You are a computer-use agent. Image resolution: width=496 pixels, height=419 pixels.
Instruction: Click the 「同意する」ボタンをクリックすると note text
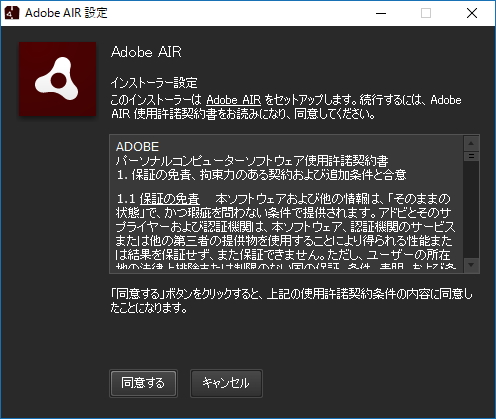(291, 301)
